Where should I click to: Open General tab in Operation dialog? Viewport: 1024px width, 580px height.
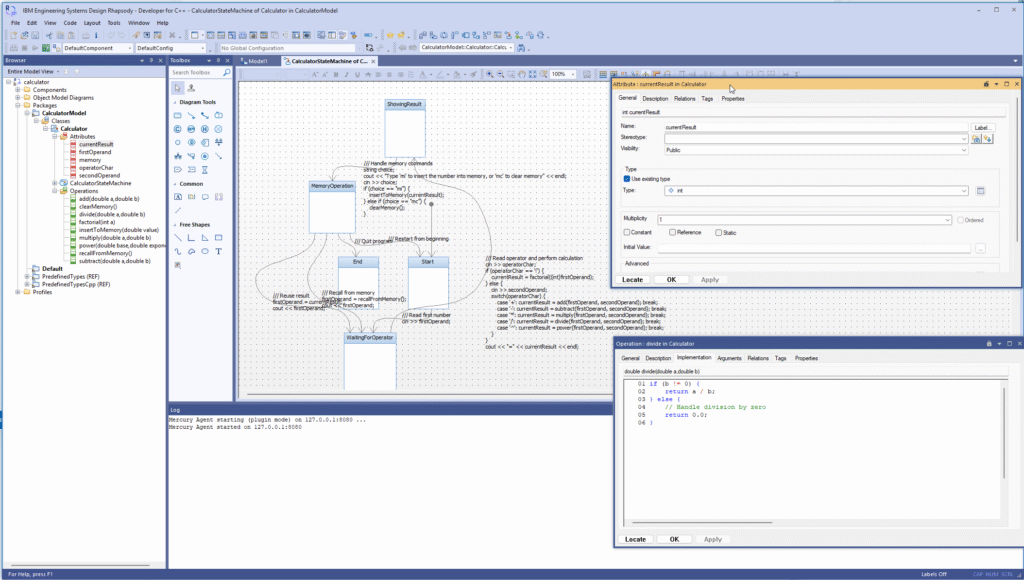[x=630, y=359]
